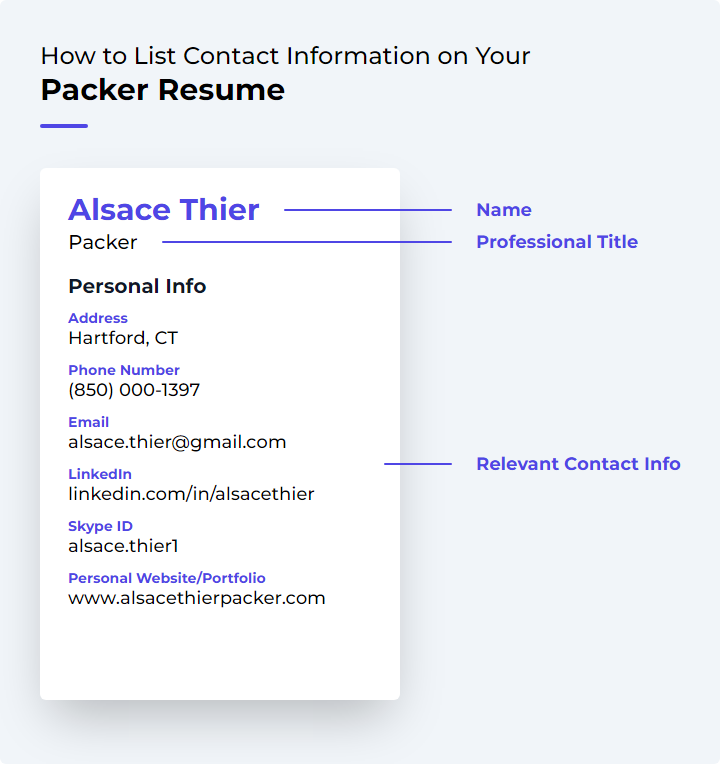Click the Personal Info section heading

coord(137,286)
